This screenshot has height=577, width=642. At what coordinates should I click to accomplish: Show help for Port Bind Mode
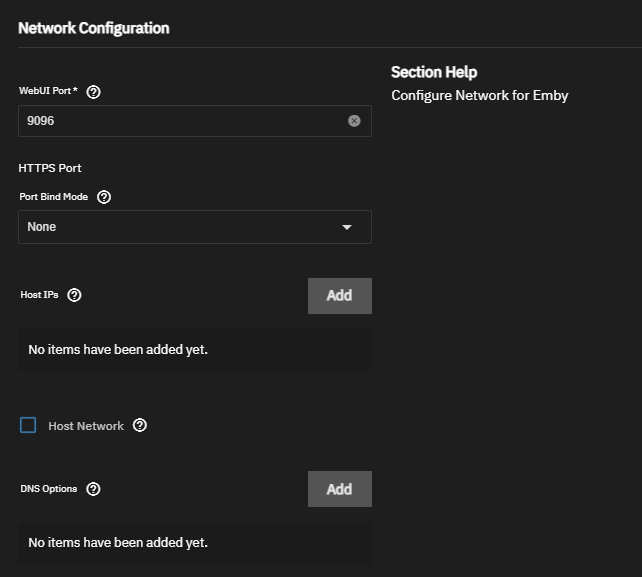[x=104, y=197]
